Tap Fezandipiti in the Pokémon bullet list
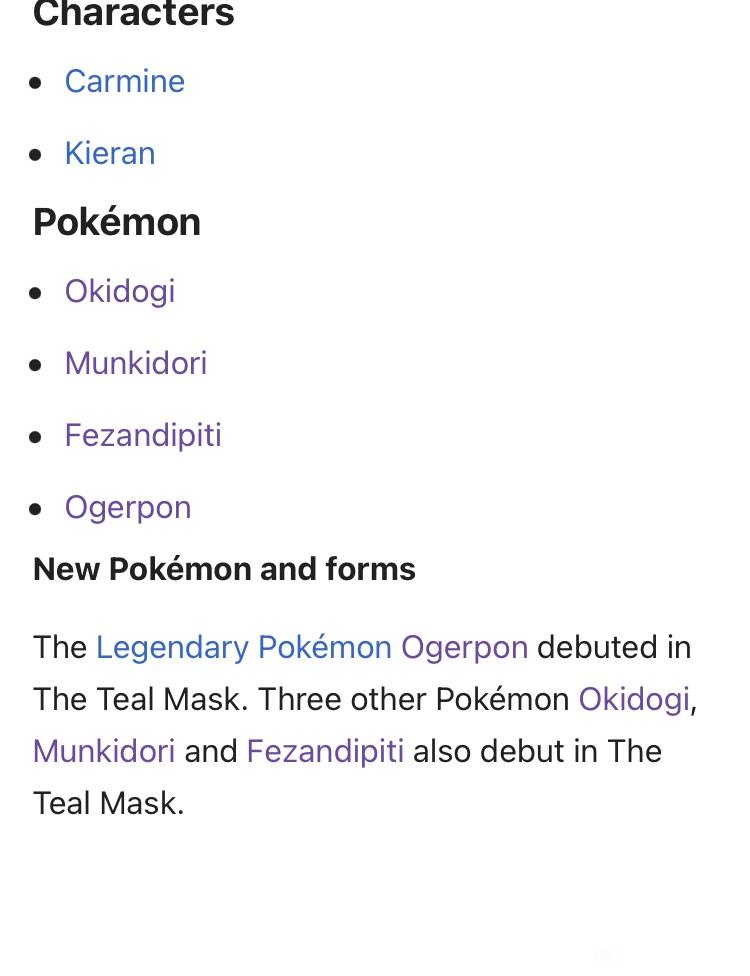Image resolution: width=750 pixels, height=976 pixels. click(x=143, y=435)
